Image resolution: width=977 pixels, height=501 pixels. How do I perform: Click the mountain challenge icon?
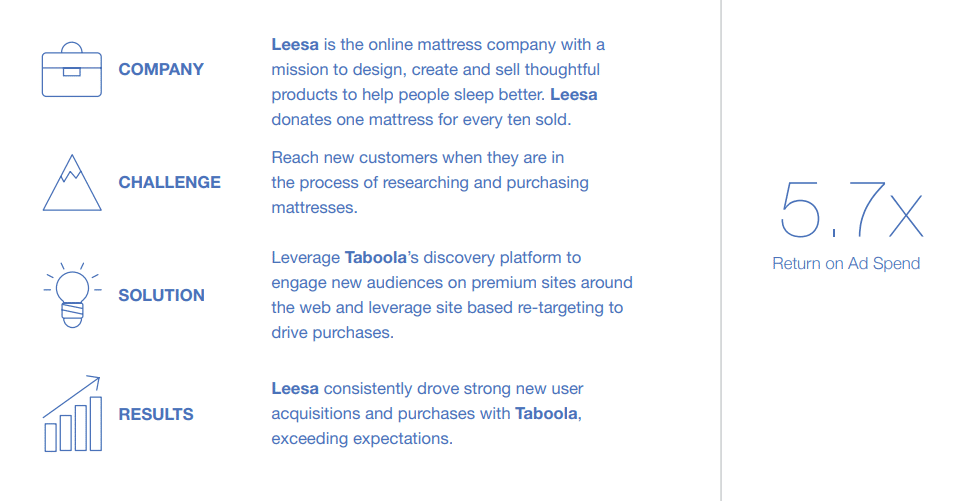[x=72, y=183]
